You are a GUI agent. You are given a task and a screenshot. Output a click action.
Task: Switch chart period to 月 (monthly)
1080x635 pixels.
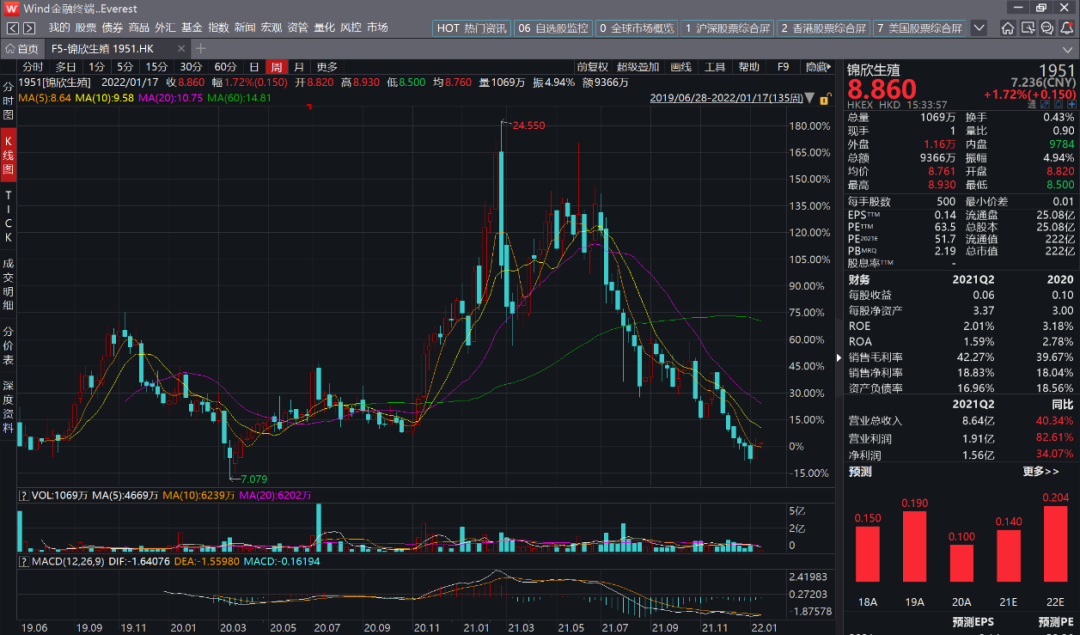298,67
